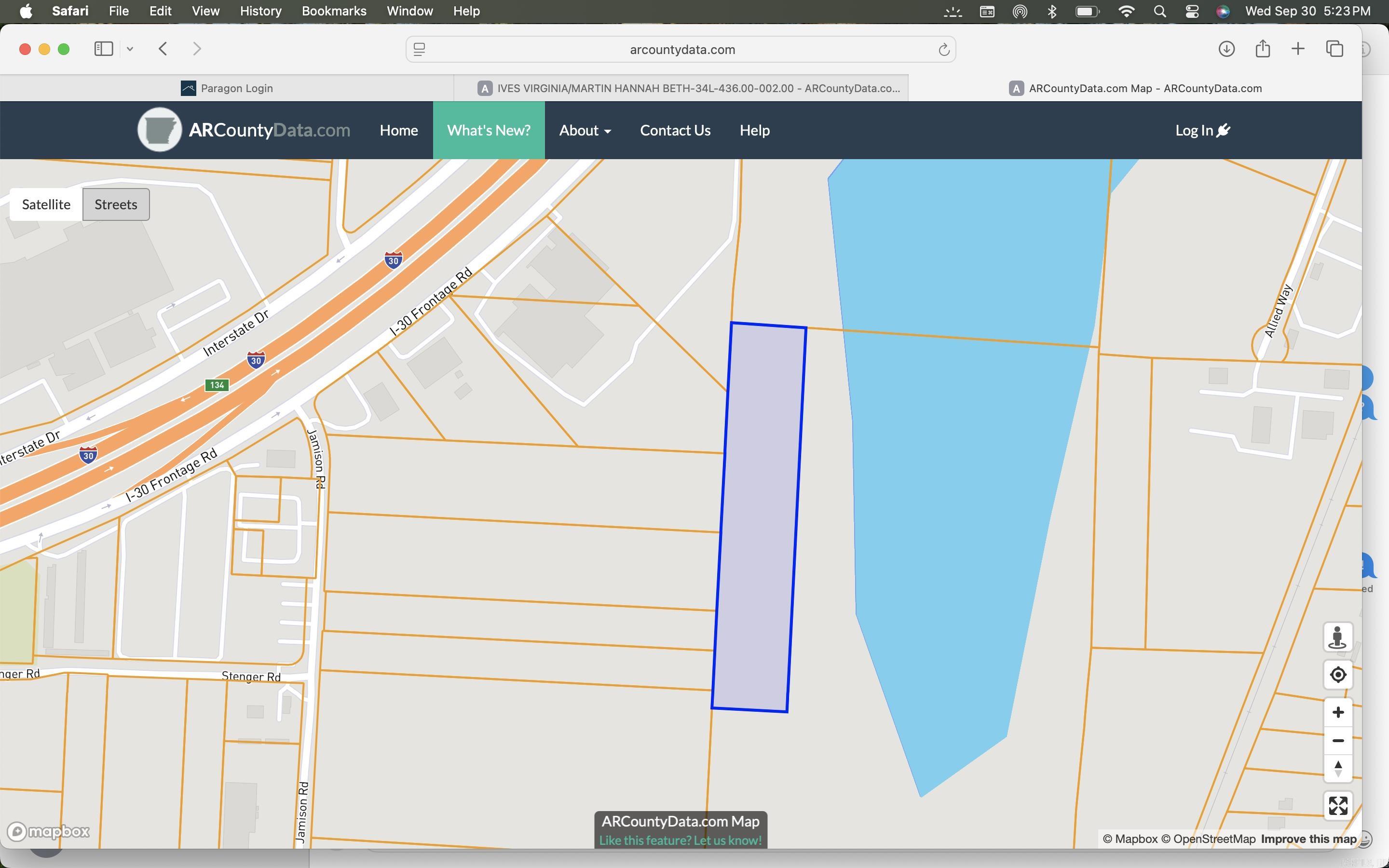
Task: Select the ARCountyData.com Map tab
Action: [1135, 88]
